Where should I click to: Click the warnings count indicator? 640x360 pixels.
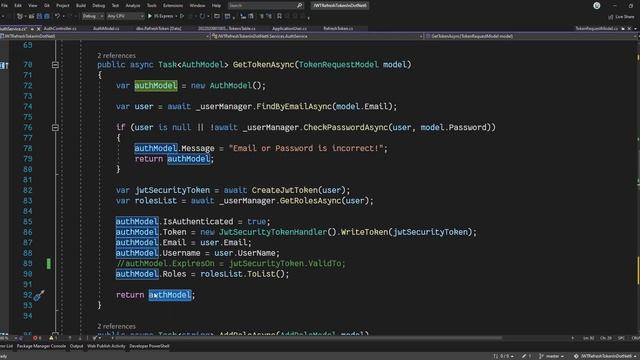pos(53,338)
